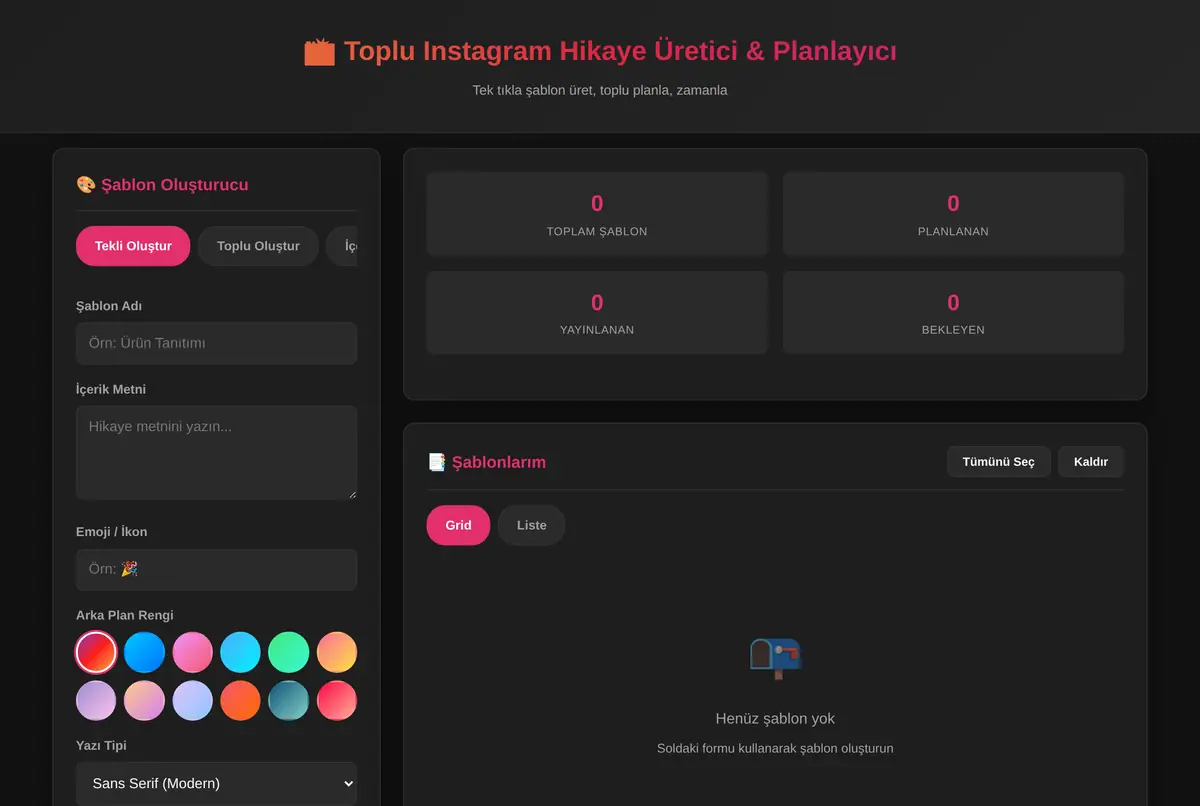Open the Toplu Oluştur tab
The height and width of the screenshot is (806, 1200).
258,246
